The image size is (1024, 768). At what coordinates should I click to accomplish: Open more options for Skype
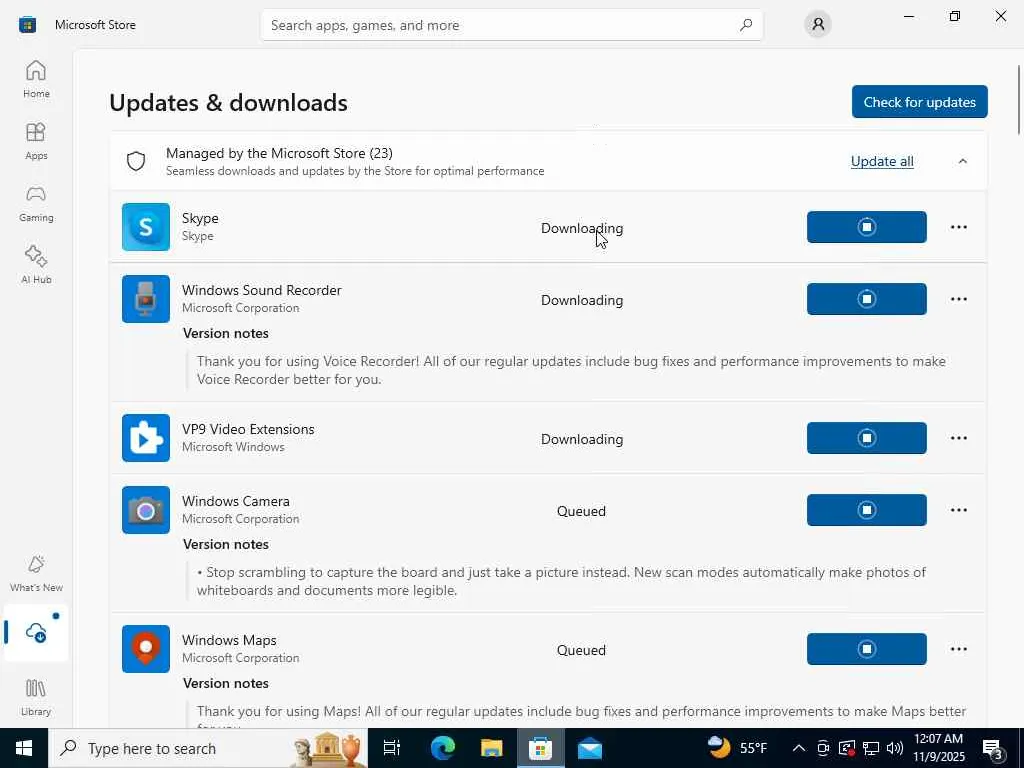(x=959, y=227)
